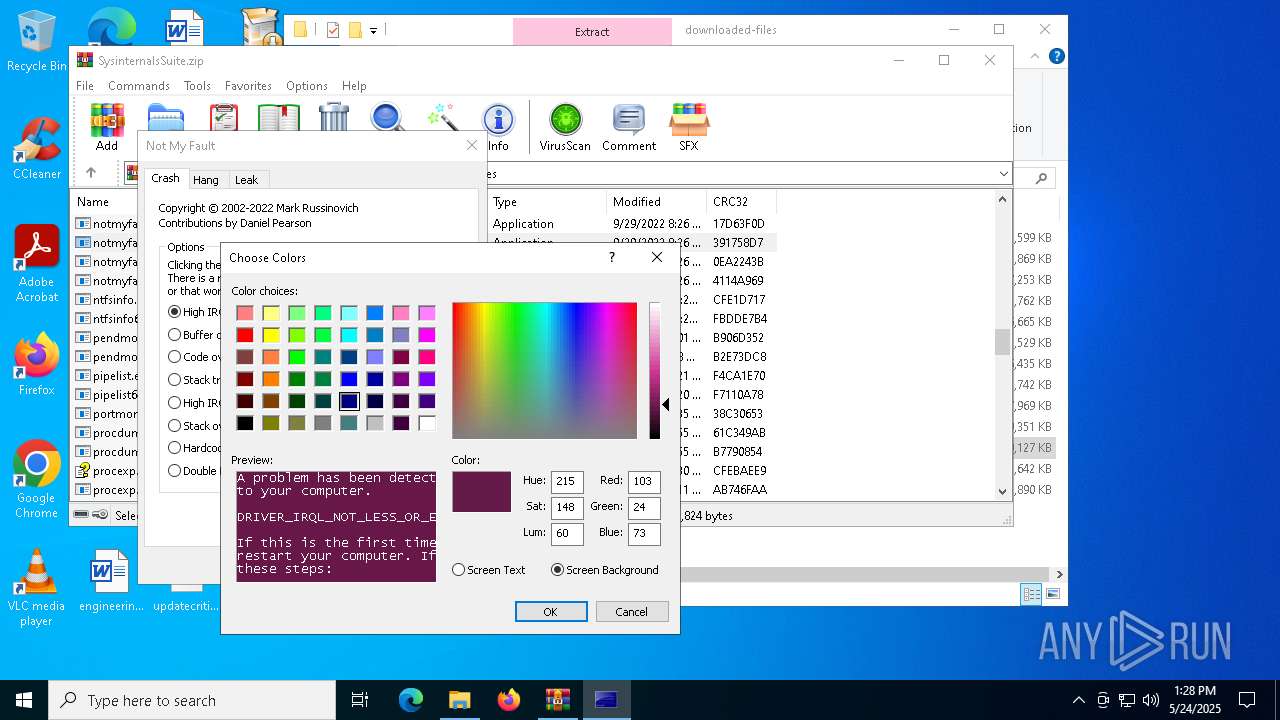Select the Screen Text radio button

point(488,570)
